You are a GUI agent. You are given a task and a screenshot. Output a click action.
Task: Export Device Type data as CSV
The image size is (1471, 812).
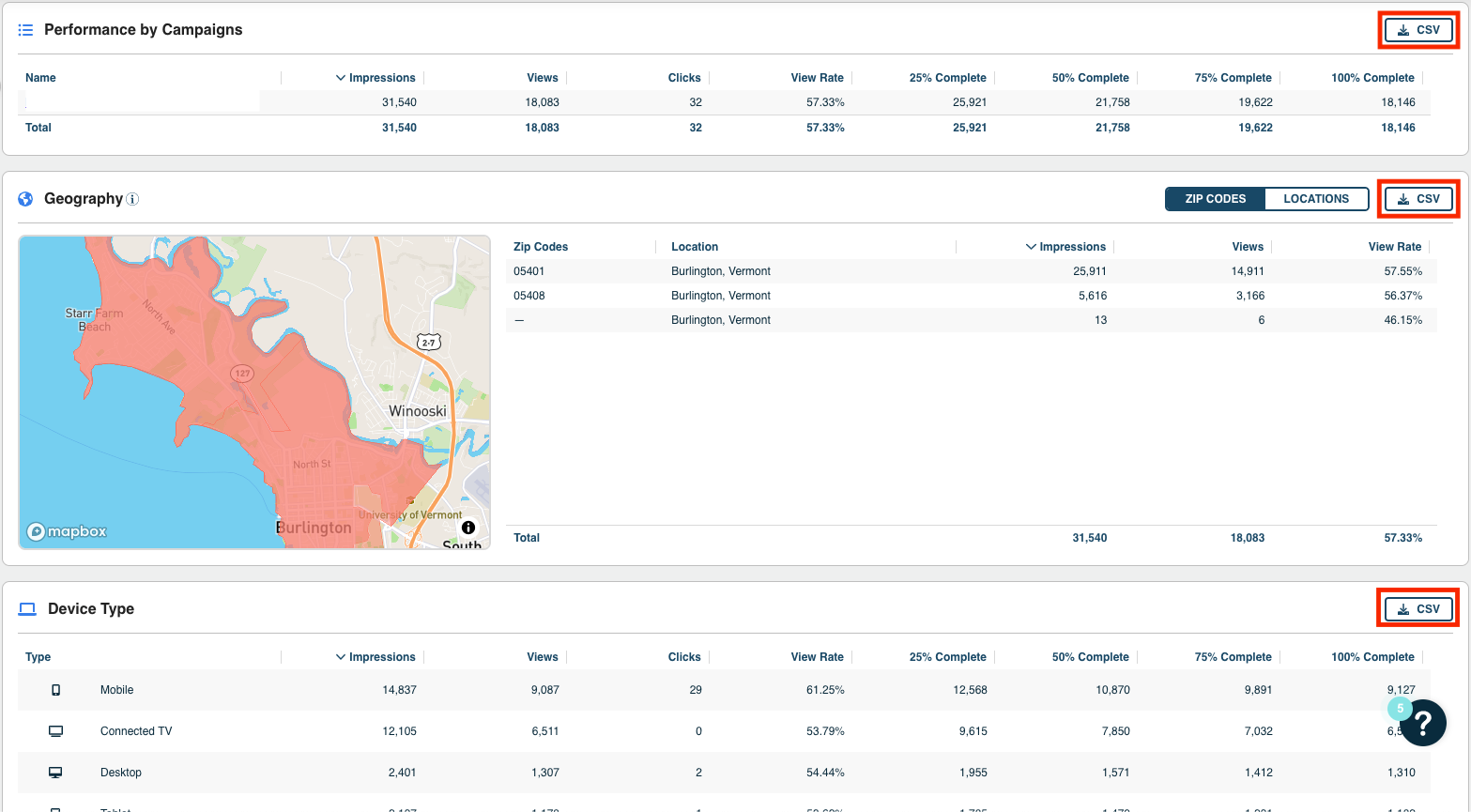pyautogui.click(x=1417, y=609)
